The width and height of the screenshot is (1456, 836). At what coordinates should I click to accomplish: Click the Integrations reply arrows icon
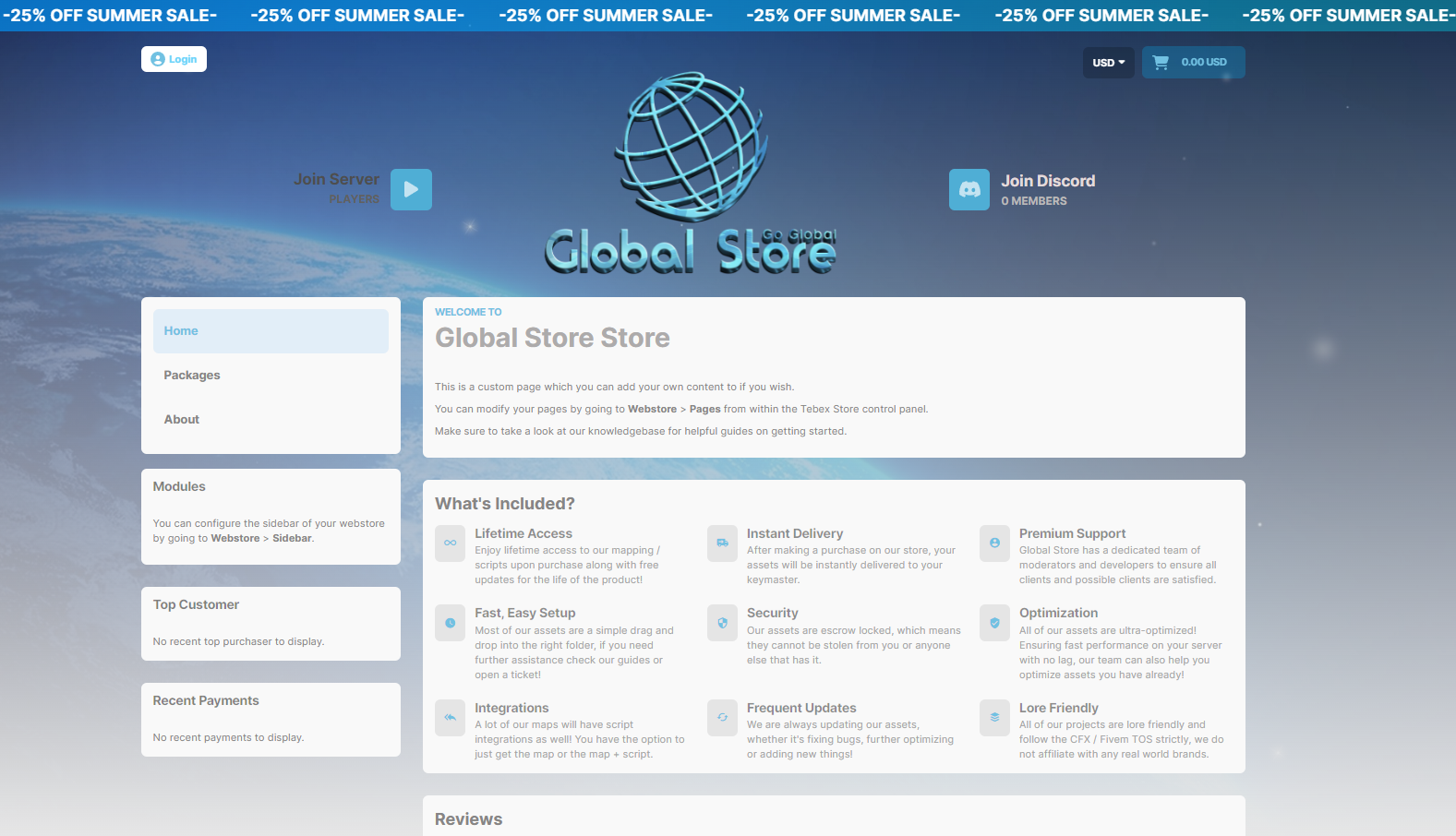click(x=450, y=717)
